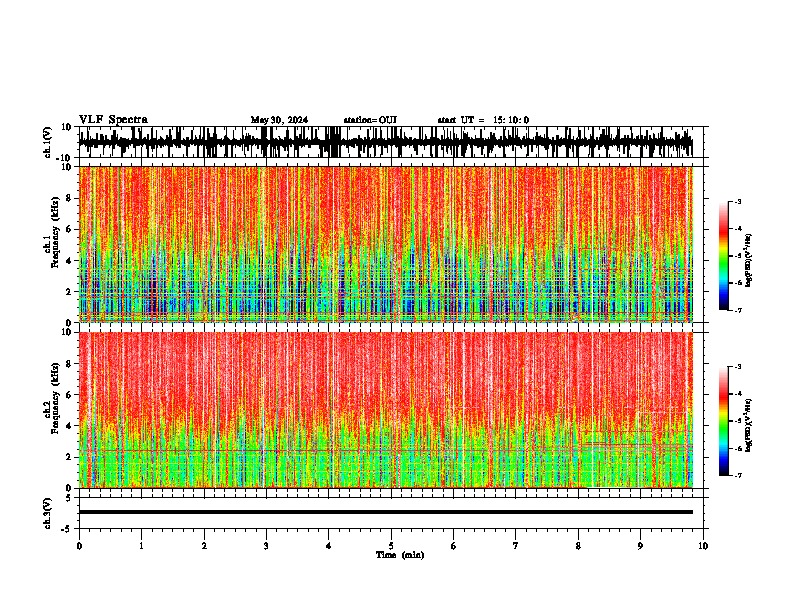Viewport: 792px width, 612px height.
Task: Select the date 'May 30, 2024'
Action: tap(279, 120)
